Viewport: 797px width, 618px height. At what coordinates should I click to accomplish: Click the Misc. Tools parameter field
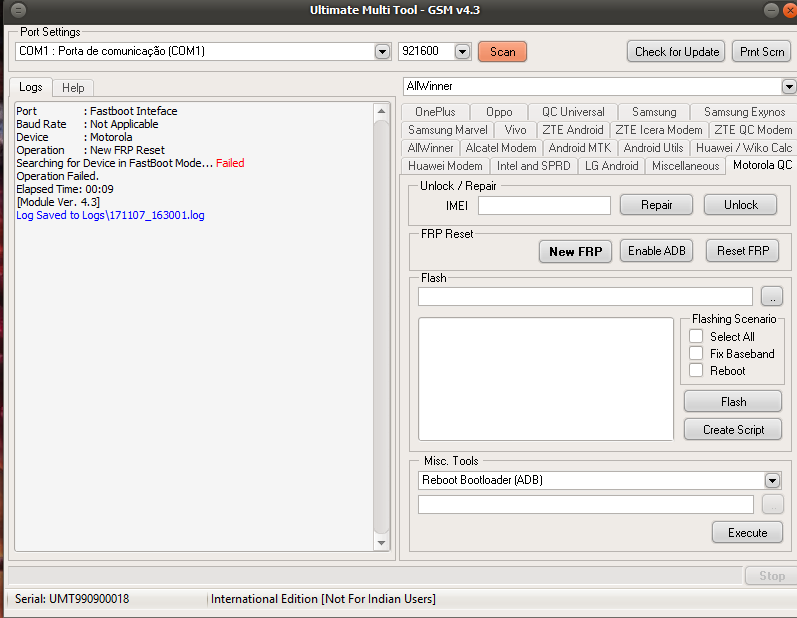click(x=586, y=505)
